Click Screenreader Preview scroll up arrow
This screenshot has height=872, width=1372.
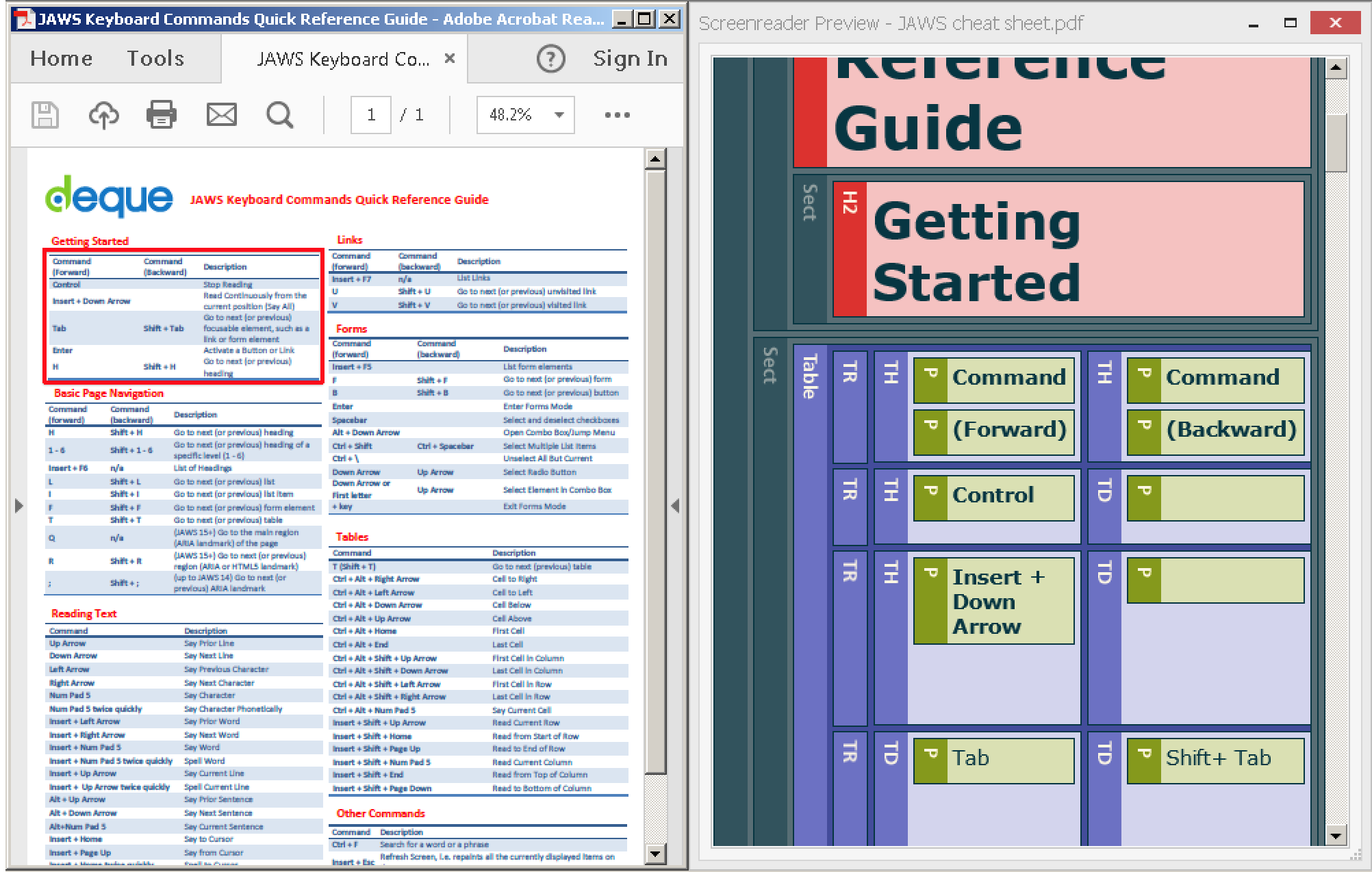click(x=1336, y=68)
